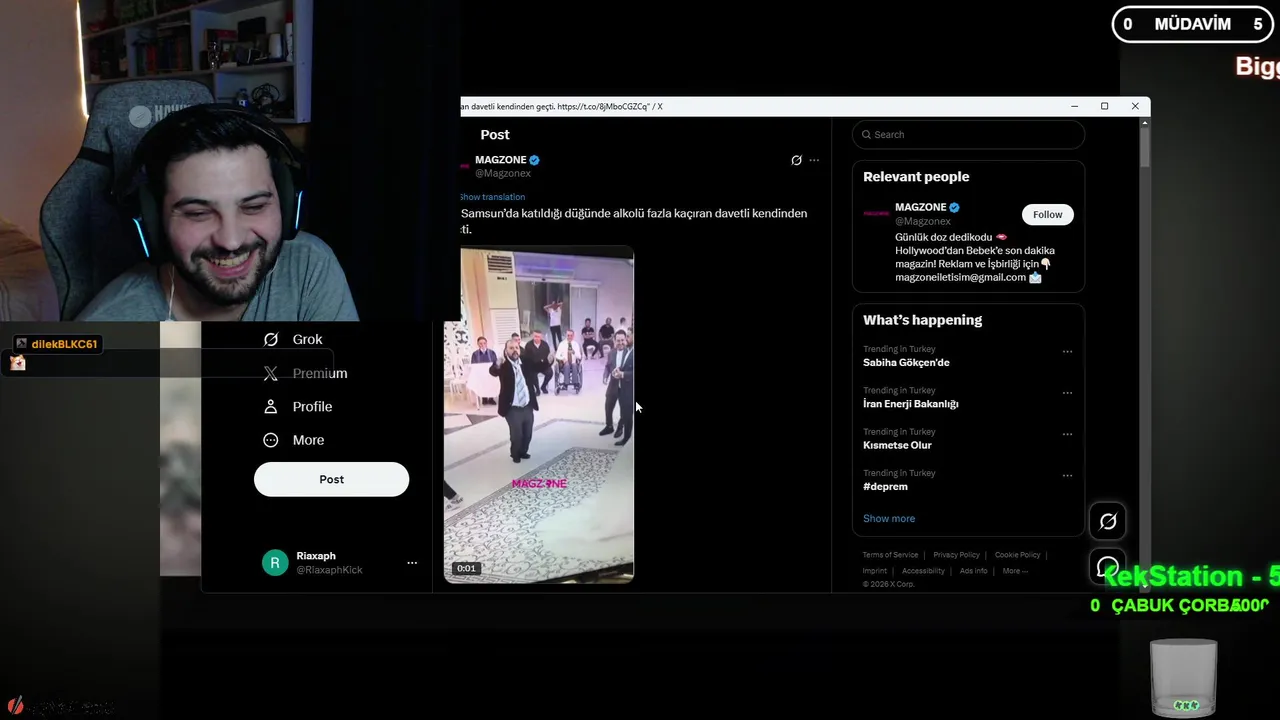This screenshot has width=1280, height=720.
Task: Maximize the X browser window
Action: point(1104,106)
